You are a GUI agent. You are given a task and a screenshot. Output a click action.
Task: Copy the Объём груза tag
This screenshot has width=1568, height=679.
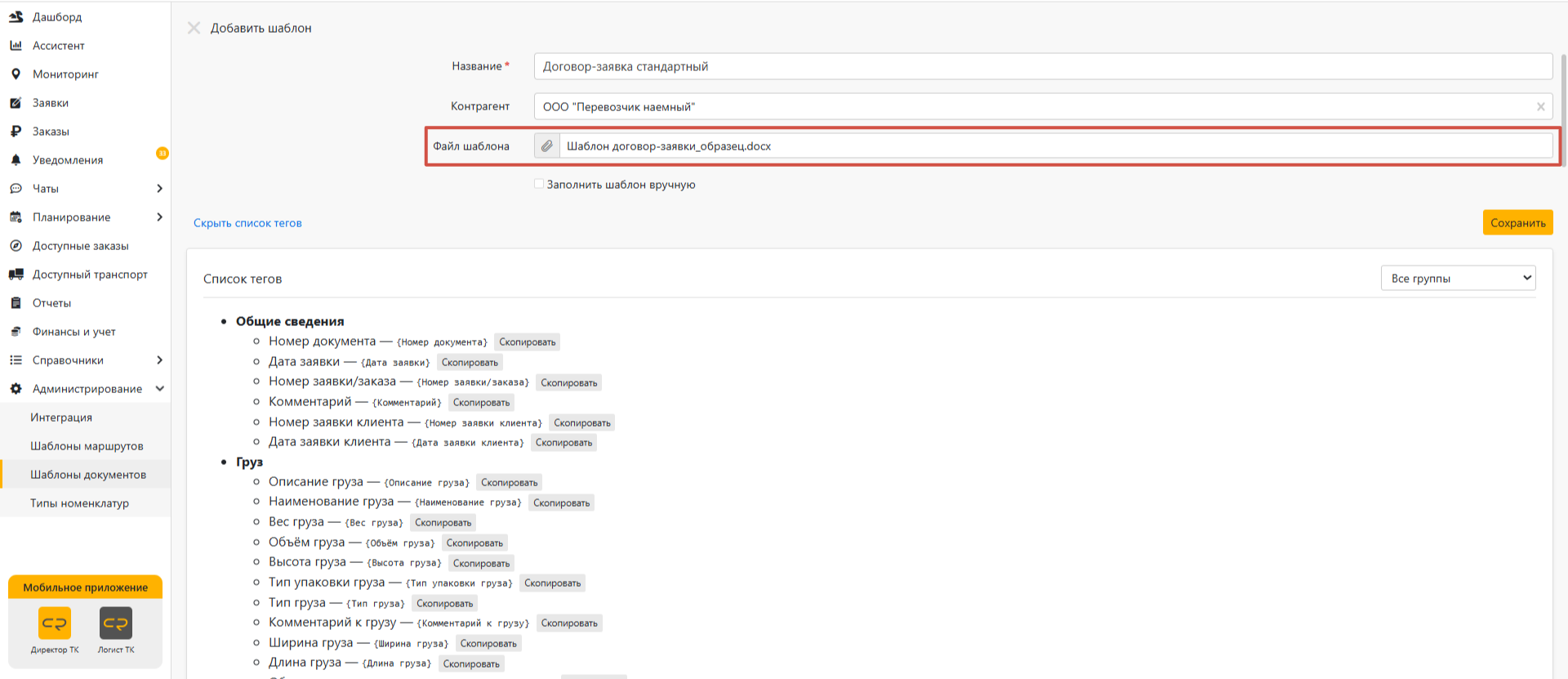(x=474, y=543)
